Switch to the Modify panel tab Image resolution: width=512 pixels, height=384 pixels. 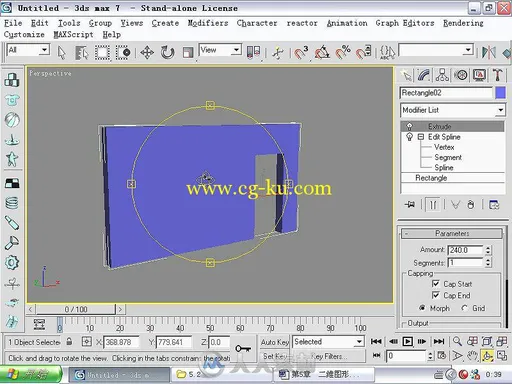pyautogui.click(x=424, y=75)
